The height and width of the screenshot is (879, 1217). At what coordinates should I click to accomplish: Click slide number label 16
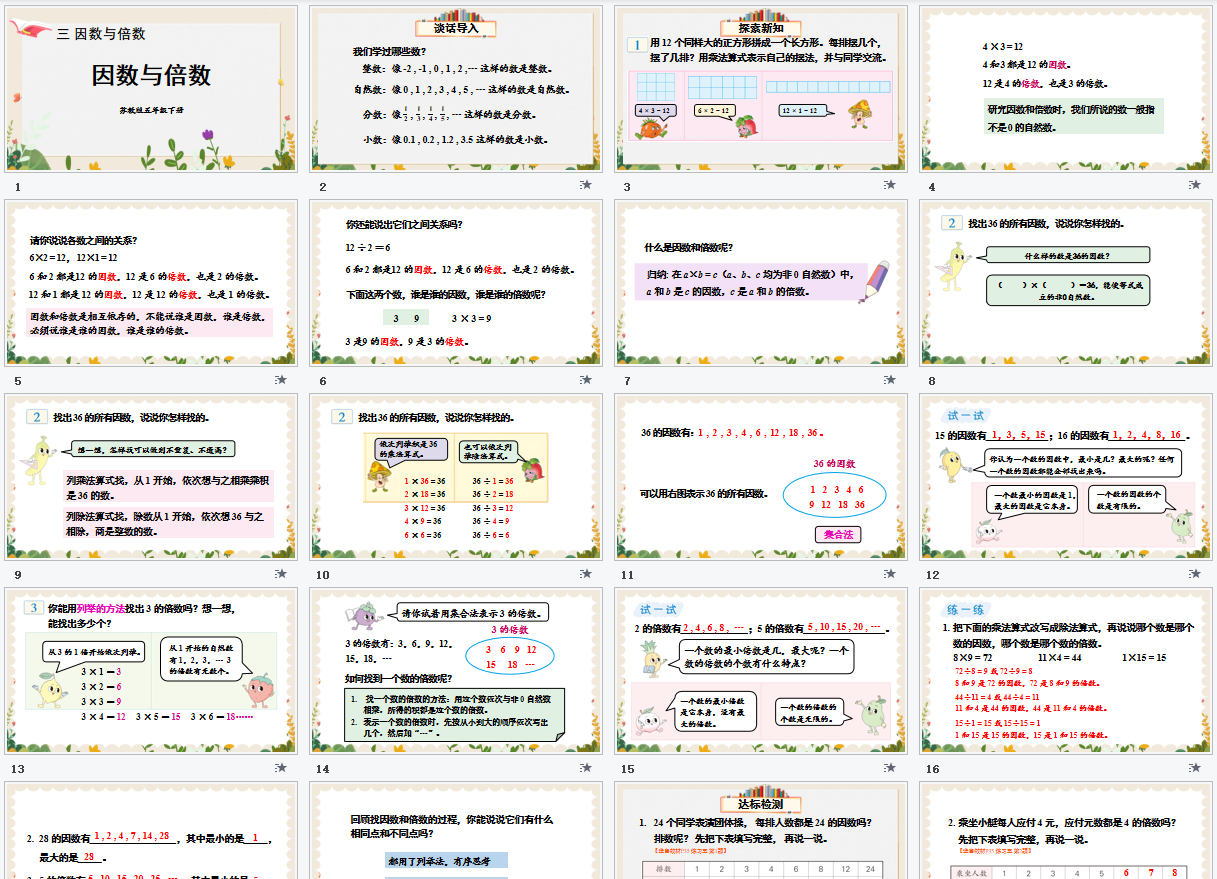click(x=933, y=769)
